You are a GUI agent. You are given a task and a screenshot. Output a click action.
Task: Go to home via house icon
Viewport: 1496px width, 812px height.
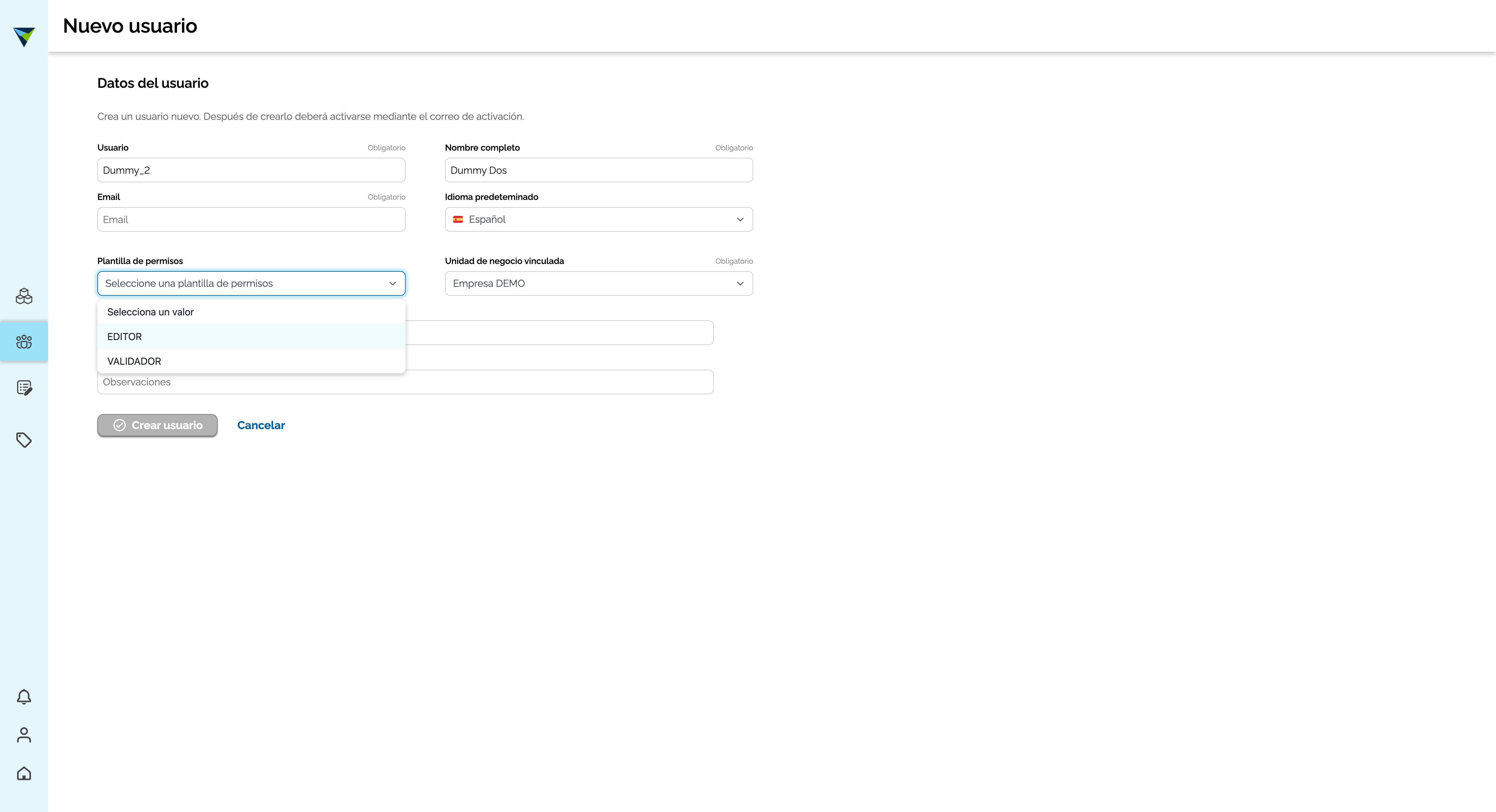[24, 773]
